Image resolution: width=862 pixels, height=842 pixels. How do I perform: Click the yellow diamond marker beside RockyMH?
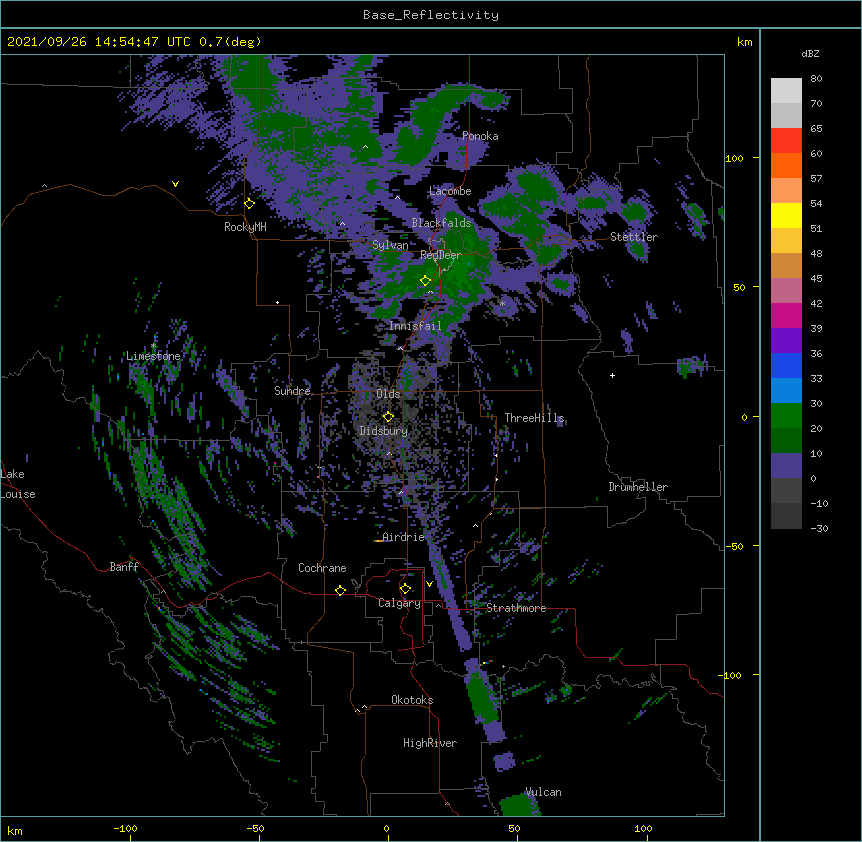250,204
